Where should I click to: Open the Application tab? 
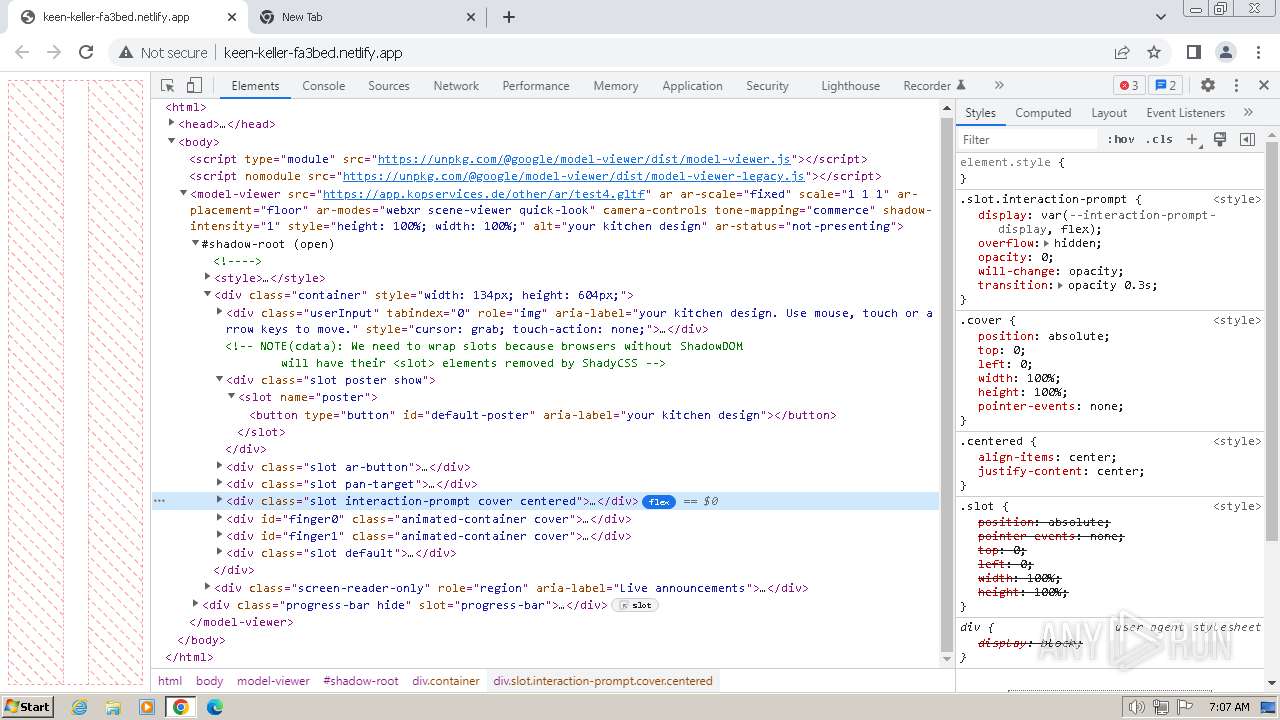(692, 85)
